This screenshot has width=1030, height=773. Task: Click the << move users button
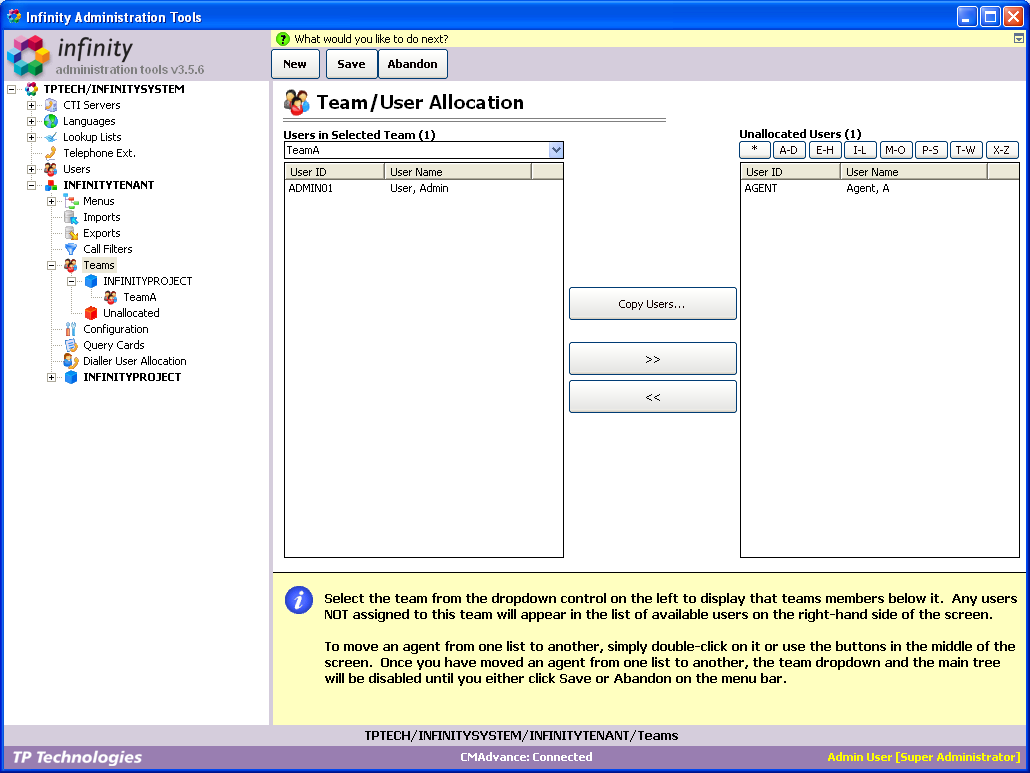click(x=652, y=397)
